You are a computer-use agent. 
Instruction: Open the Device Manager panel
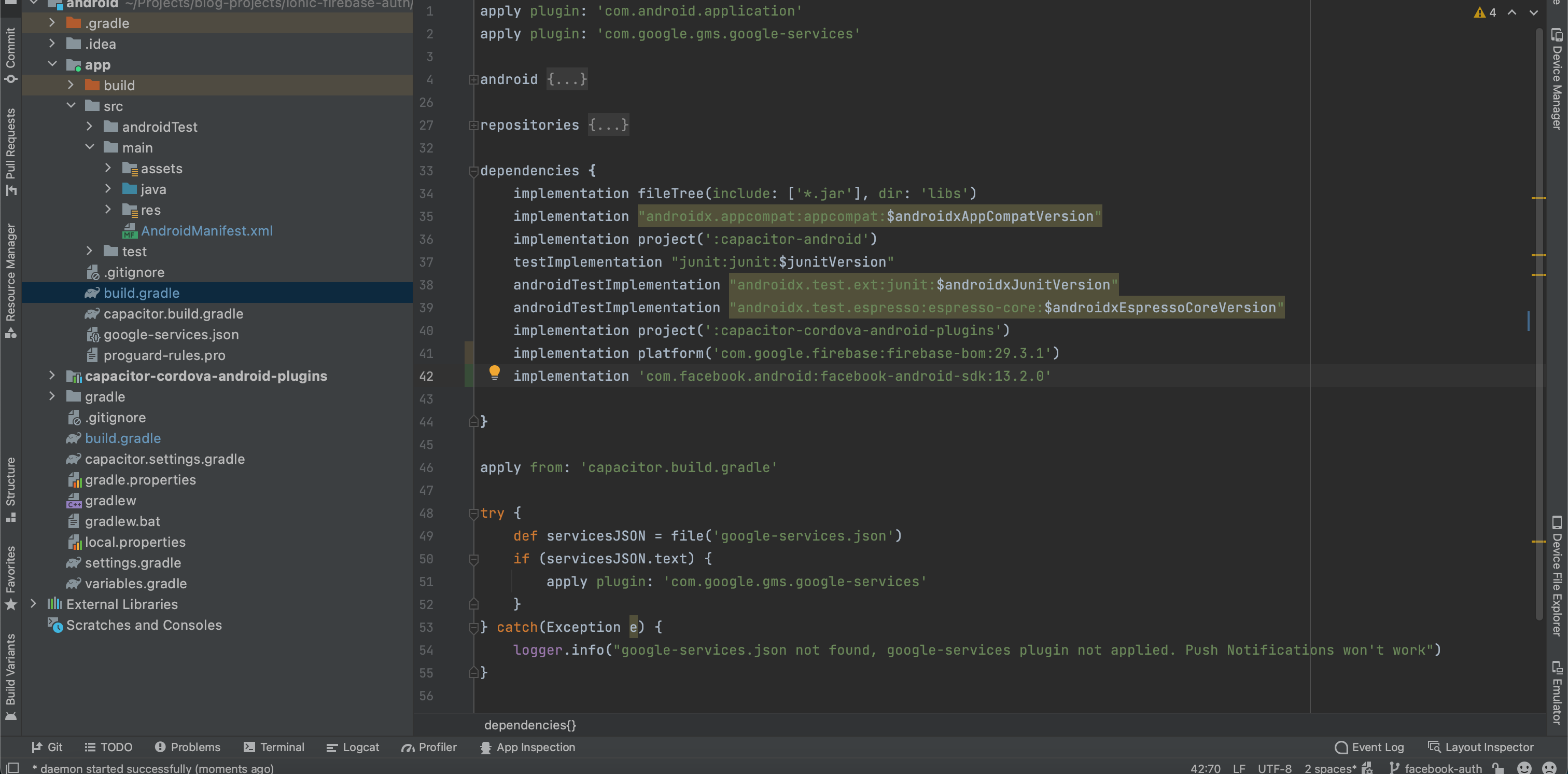1557,79
